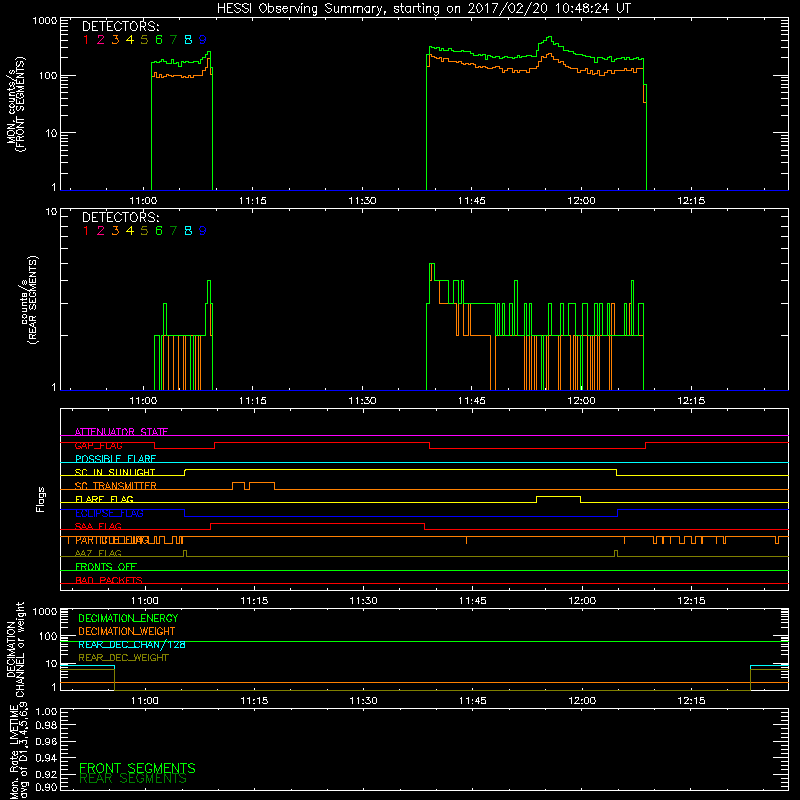The image size is (800, 800).
Task: Click the front segments counts/s axis title
Action: click(16, 104)
